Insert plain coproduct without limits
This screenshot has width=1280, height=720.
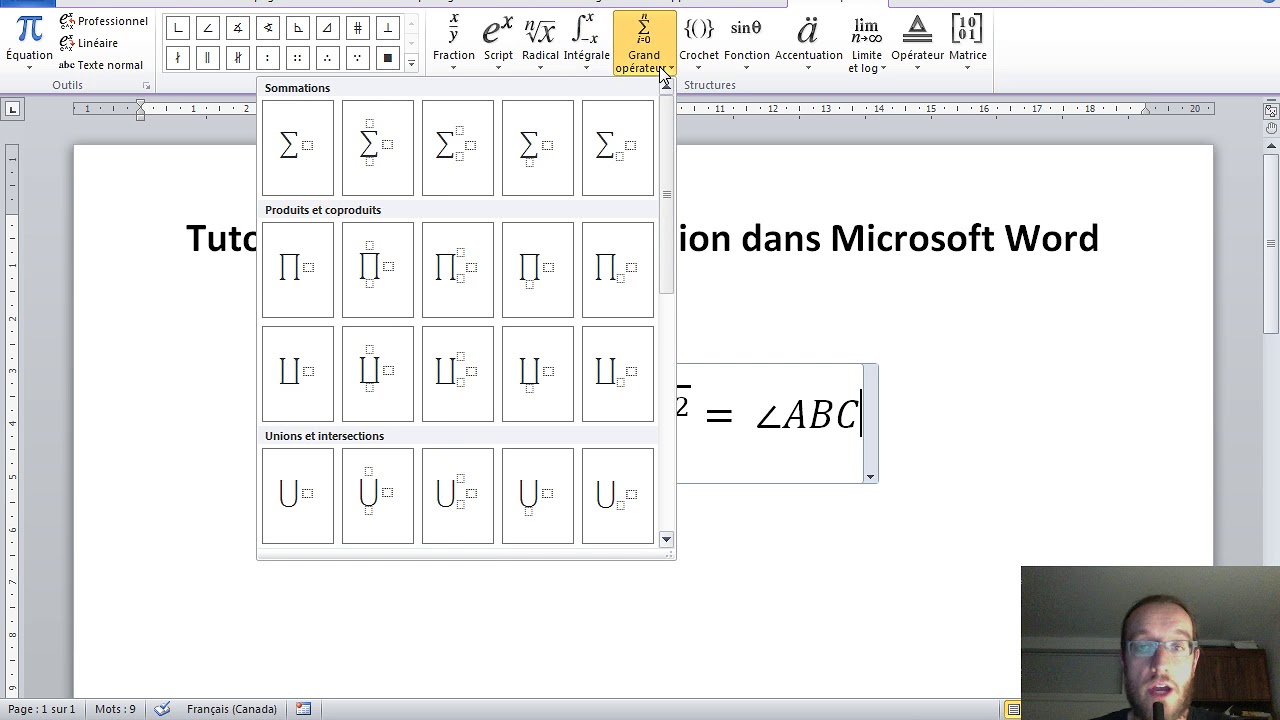[298, 374]
